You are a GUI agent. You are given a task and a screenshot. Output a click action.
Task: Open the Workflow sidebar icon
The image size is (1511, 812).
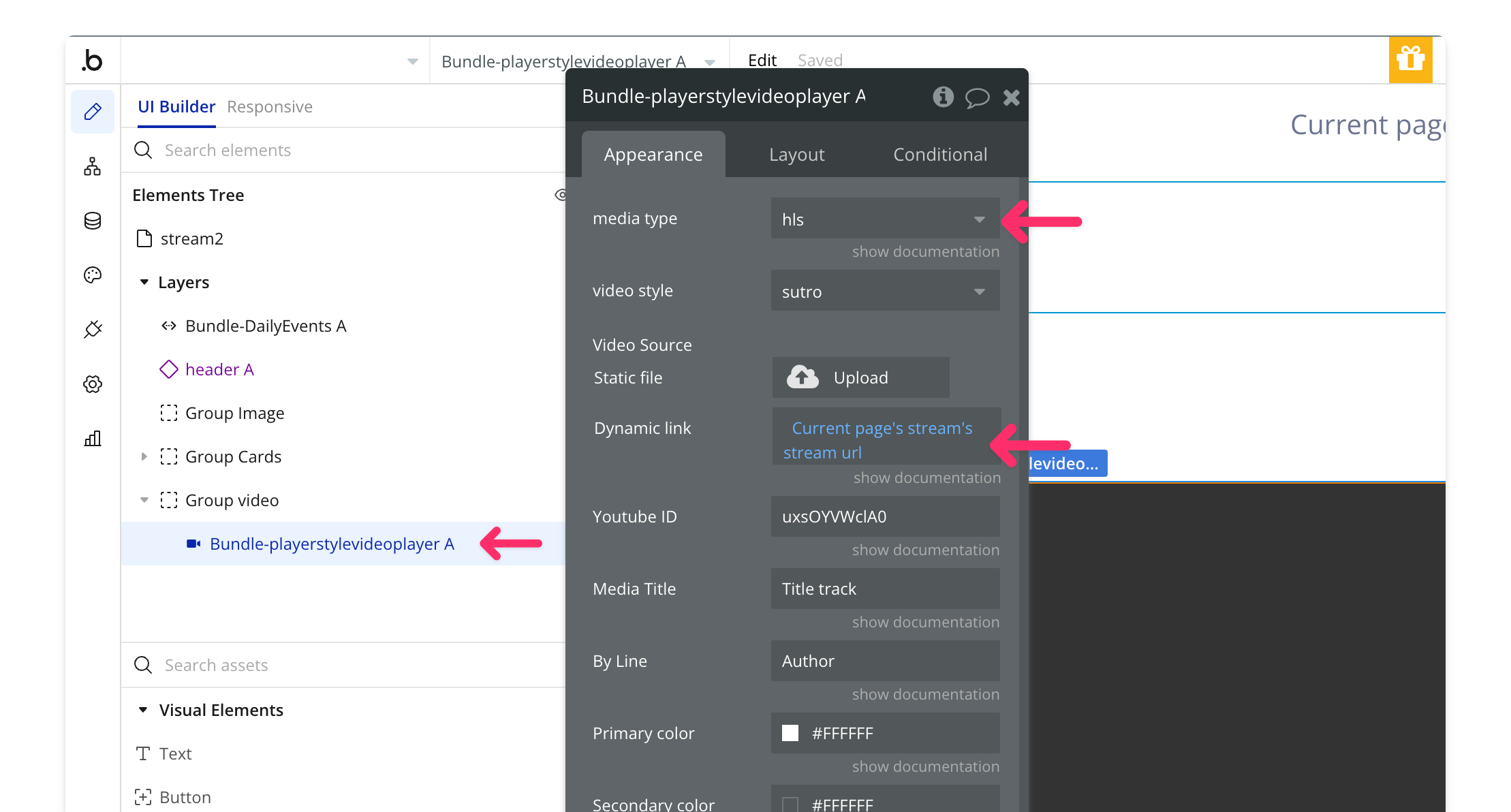[x=93, y=166]
